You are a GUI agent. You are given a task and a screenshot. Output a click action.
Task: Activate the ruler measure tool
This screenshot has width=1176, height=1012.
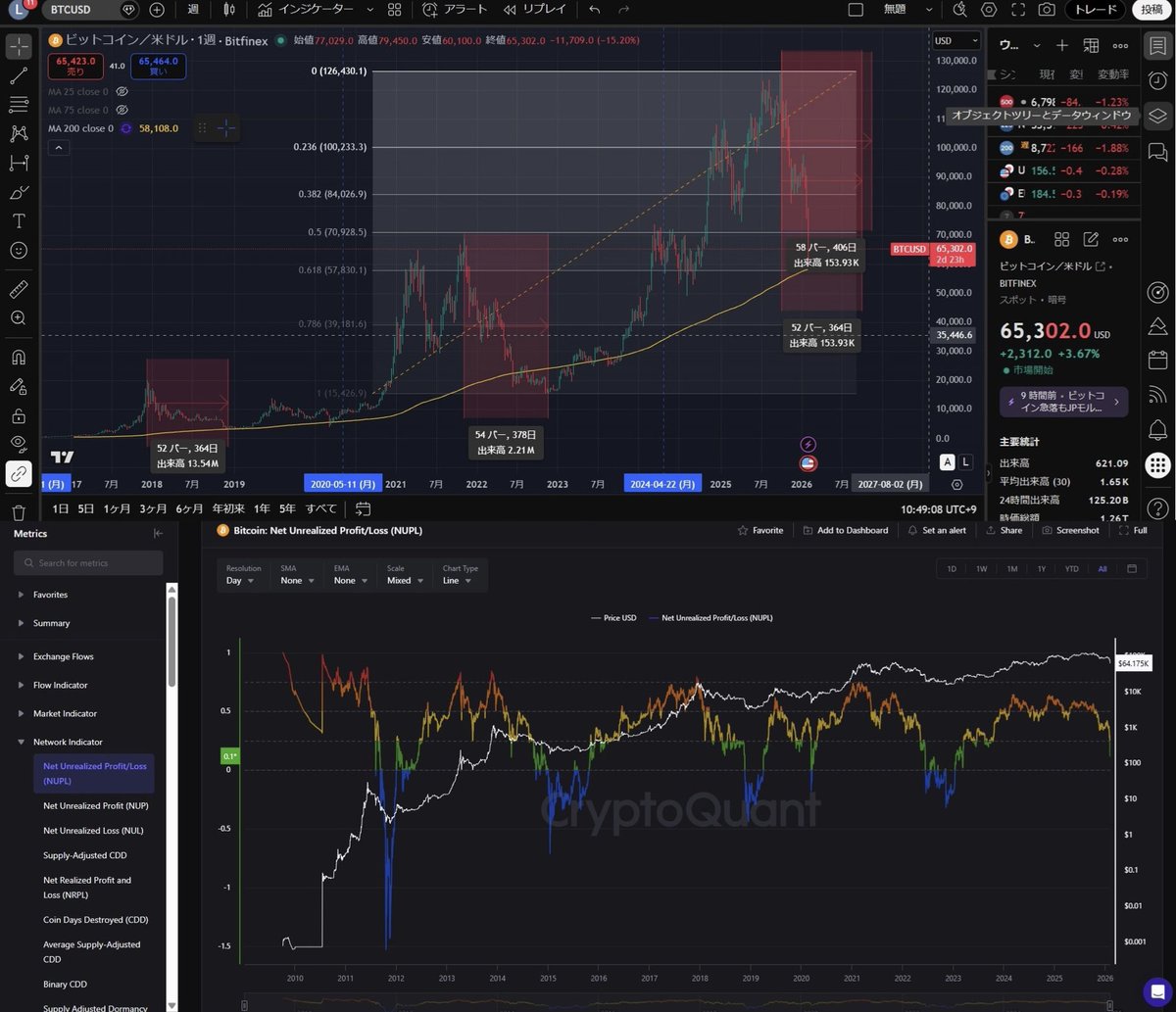pyautogui.click(x=19, y=289)
